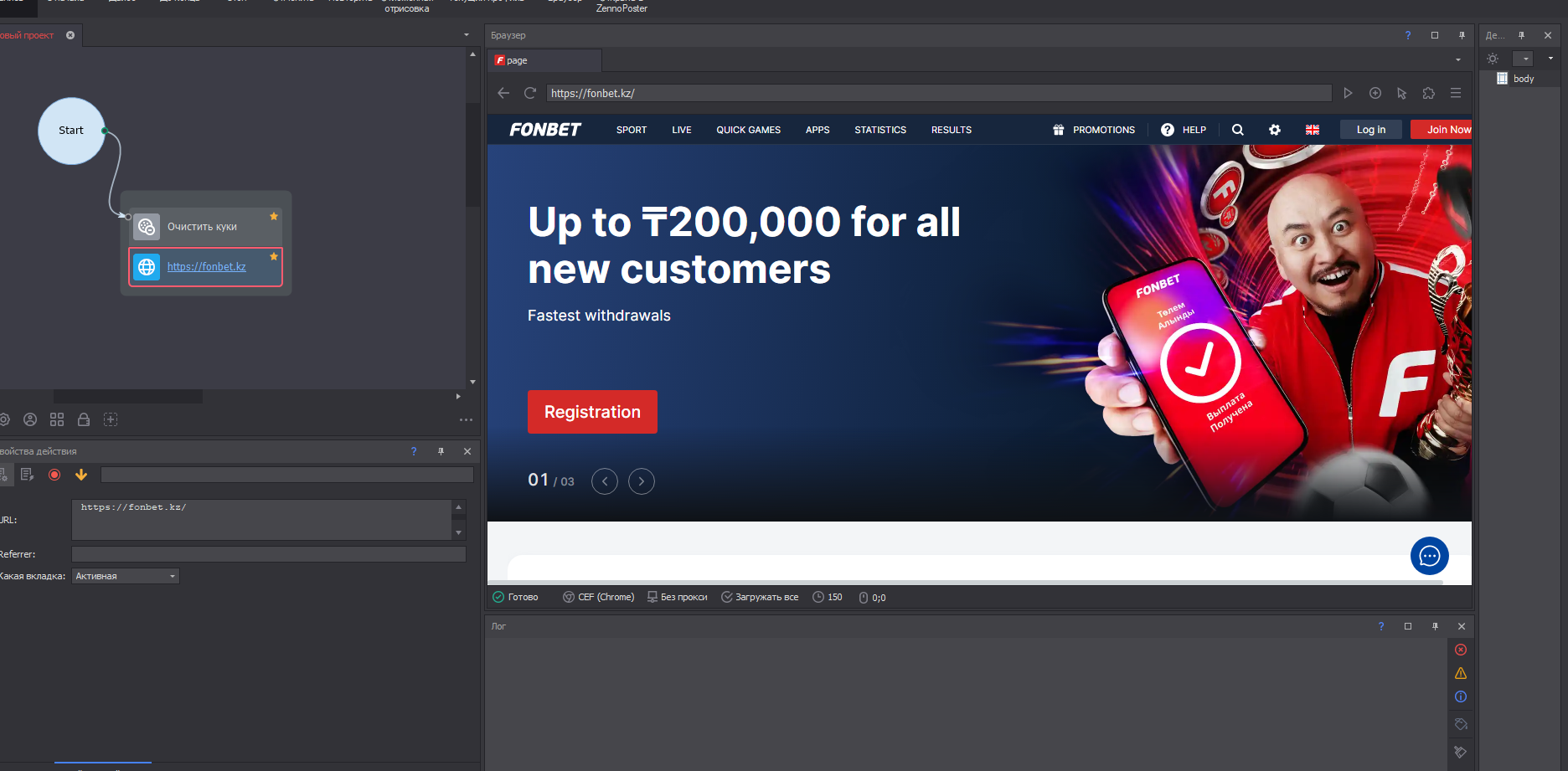Image resolution: width=1568 pixels, height=771 pixels.
Task: Click the Log in button
Action: [x=1371, y=130]
